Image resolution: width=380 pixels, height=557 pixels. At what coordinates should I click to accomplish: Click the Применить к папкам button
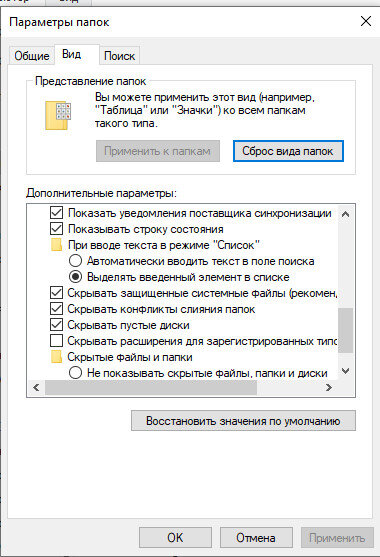[x=158, y=151]
